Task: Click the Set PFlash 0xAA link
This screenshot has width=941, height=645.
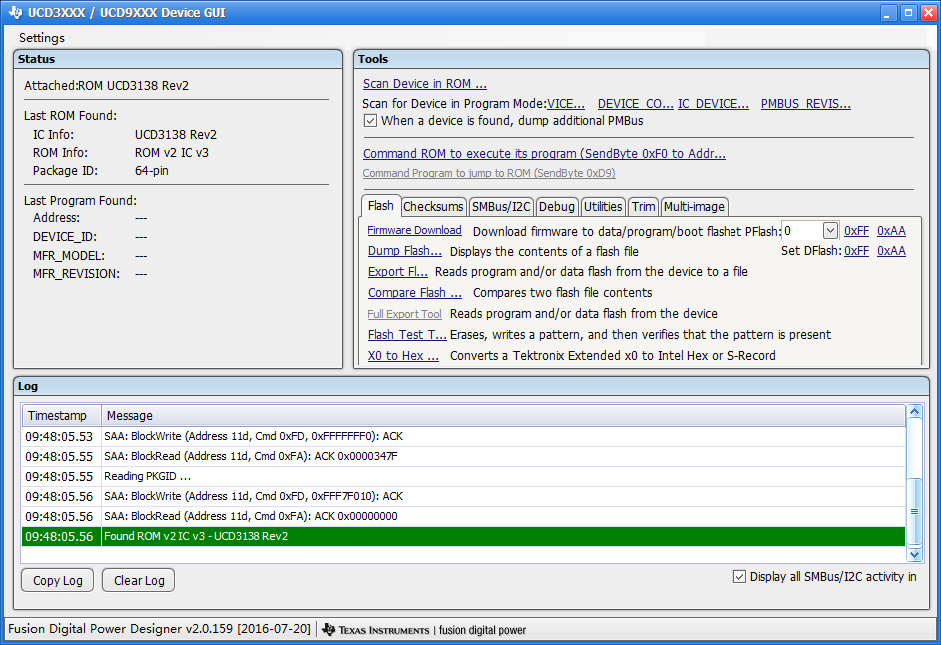Action: click(x=891, y=231)
